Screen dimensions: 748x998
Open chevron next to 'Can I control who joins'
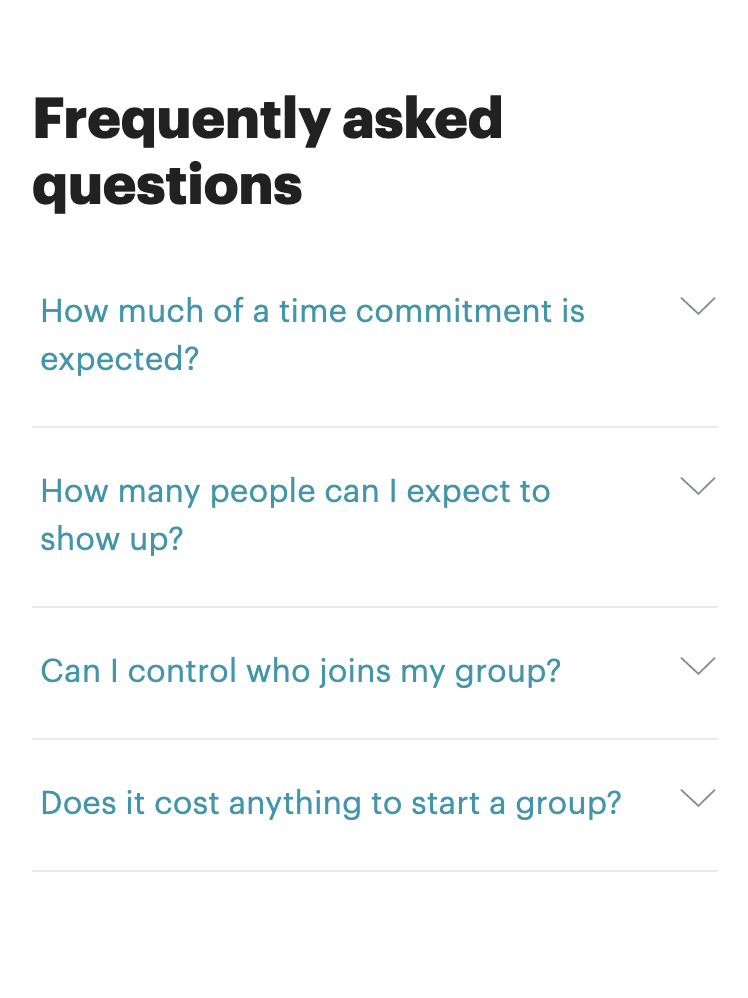[698, 666]
